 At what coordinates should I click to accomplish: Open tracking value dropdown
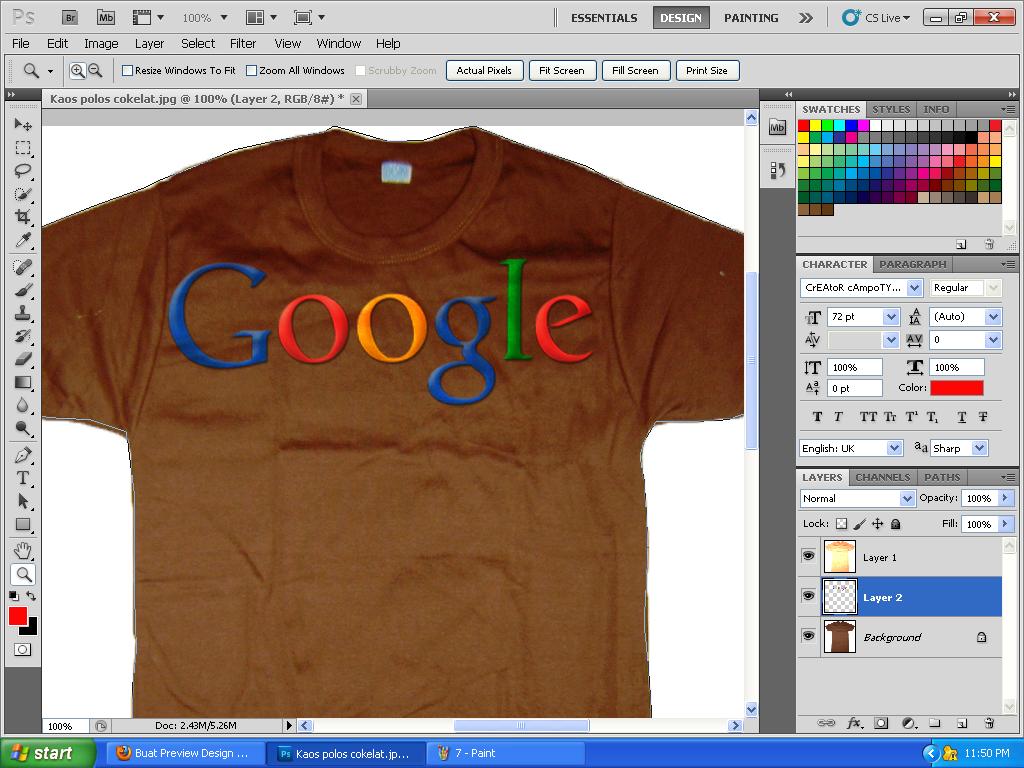(x=993, y=340)
